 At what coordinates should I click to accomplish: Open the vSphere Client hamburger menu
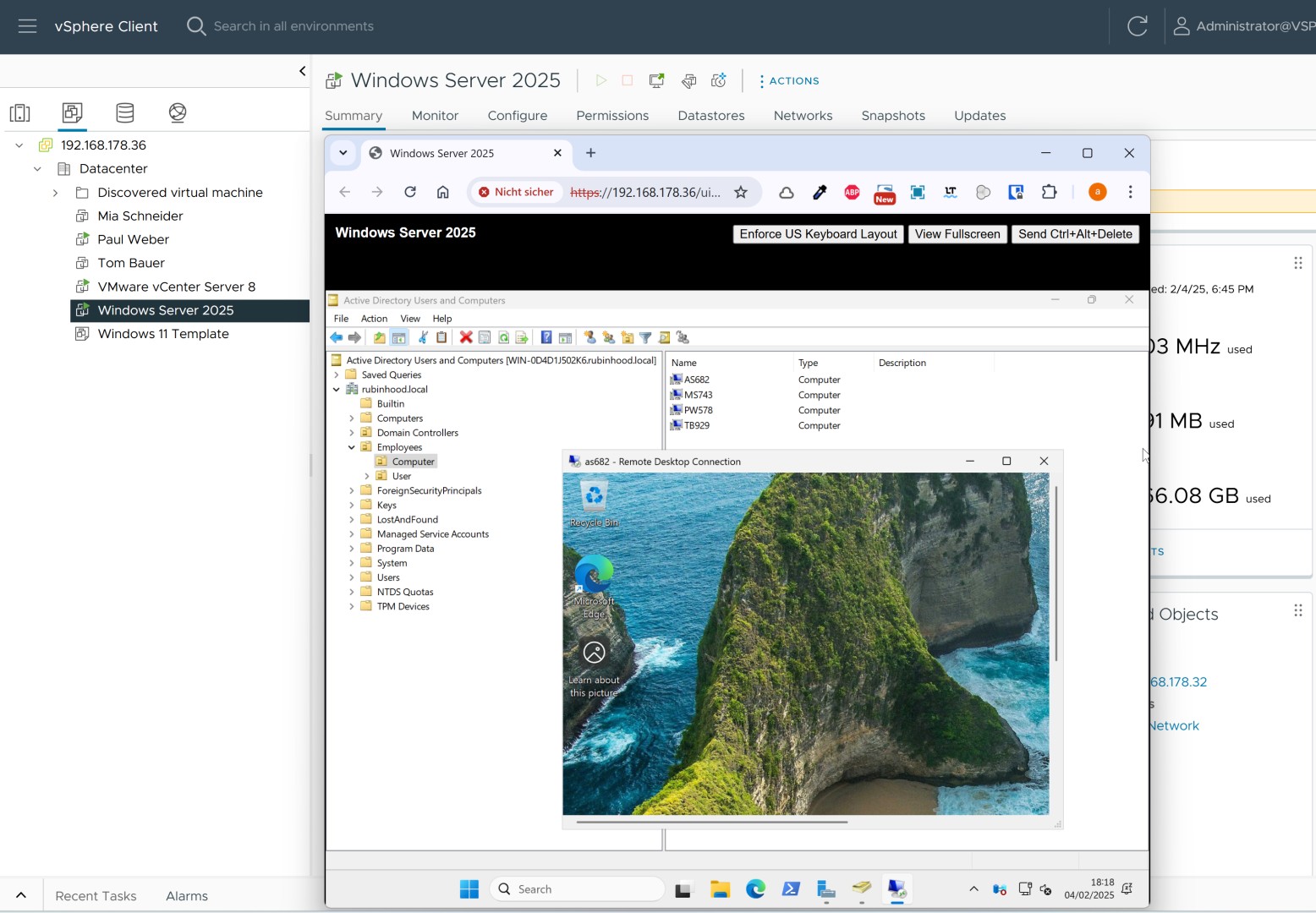(x=27, y=26)
